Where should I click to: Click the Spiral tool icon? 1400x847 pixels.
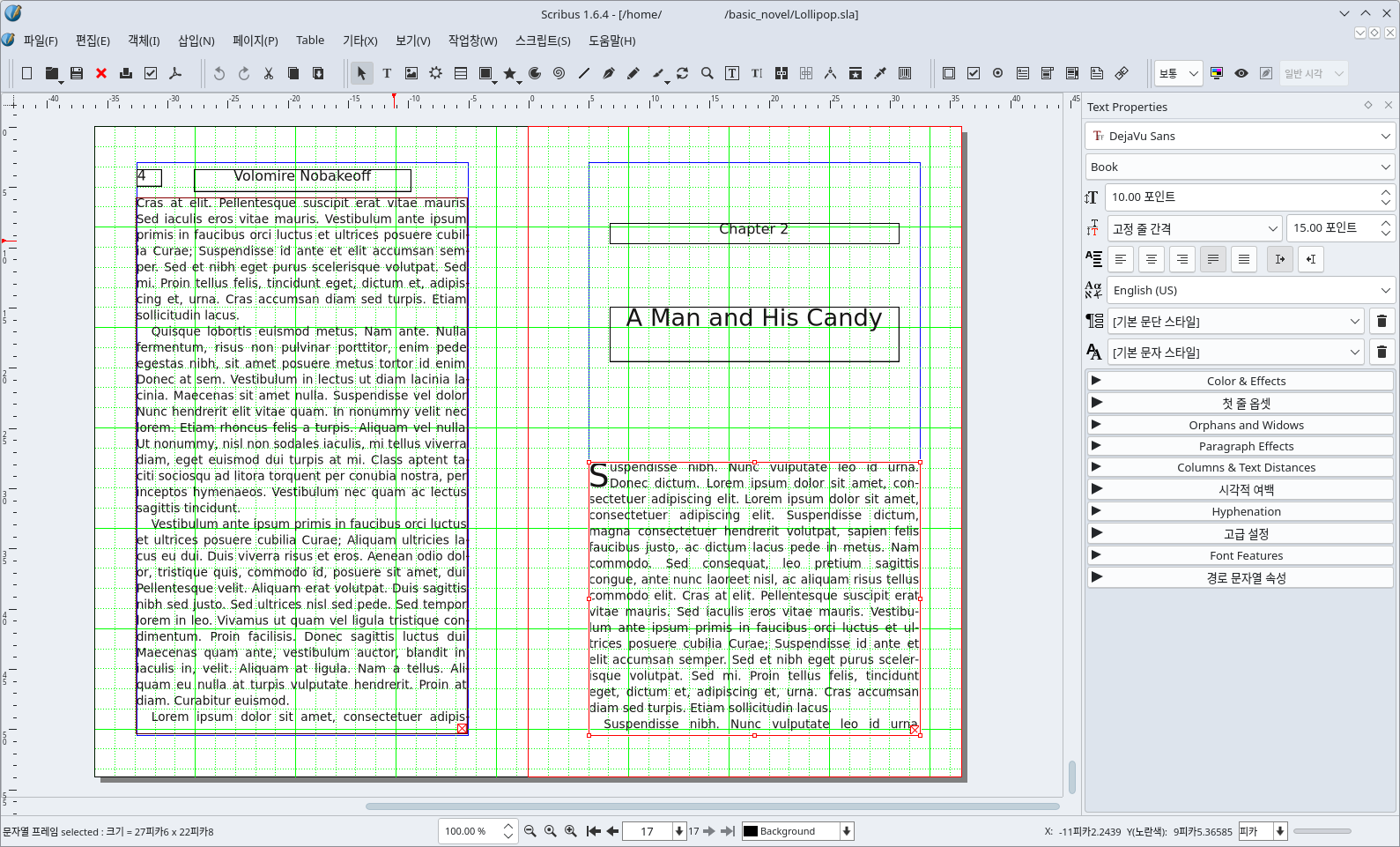pyautogui.click(x=559, y=73)
